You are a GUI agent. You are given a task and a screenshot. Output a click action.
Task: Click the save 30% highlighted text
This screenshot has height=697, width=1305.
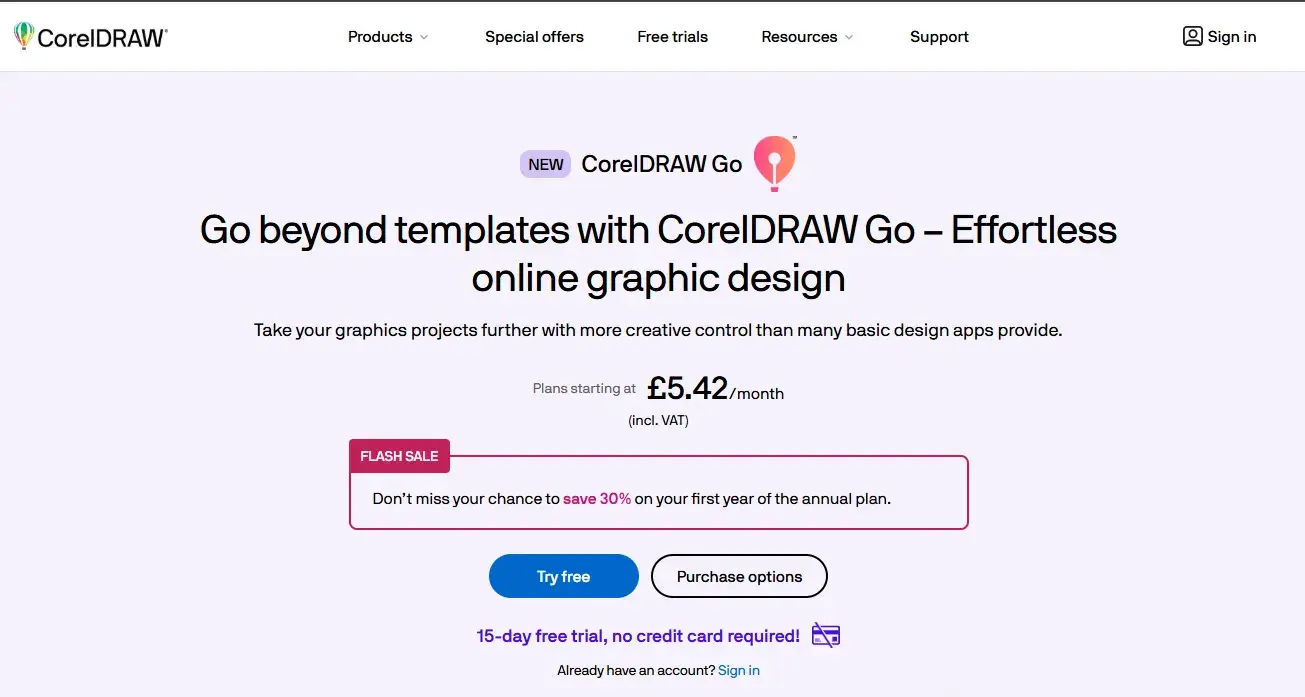[597, 498]
